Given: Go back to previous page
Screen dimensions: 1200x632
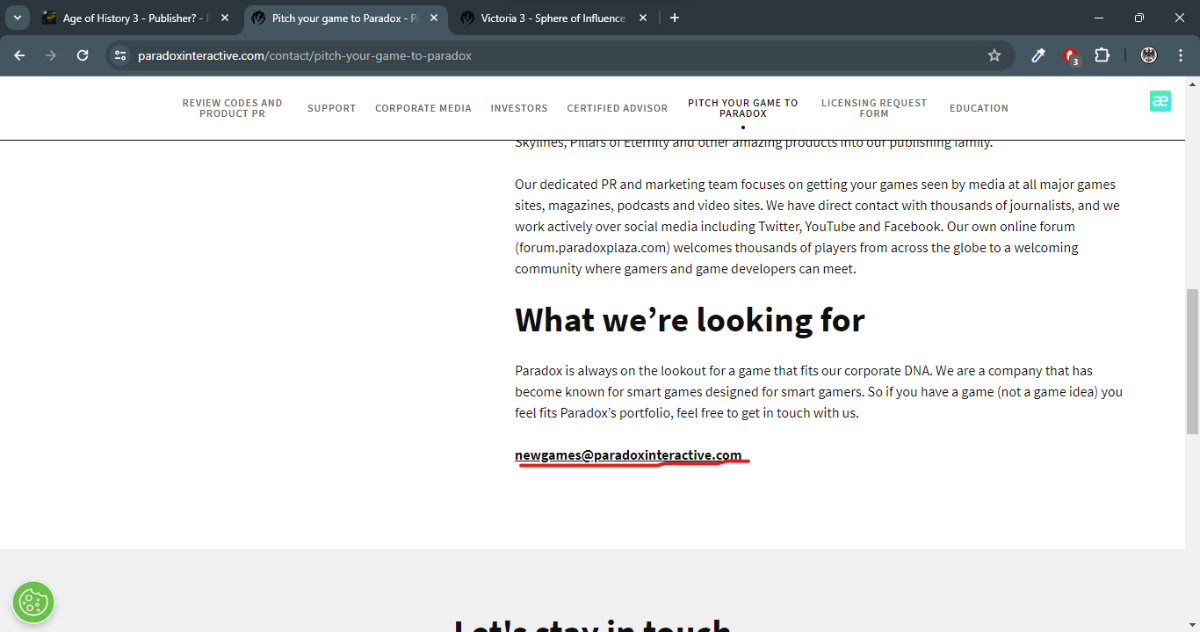Looking at the screenshot, I should click(x=20, y=56).
